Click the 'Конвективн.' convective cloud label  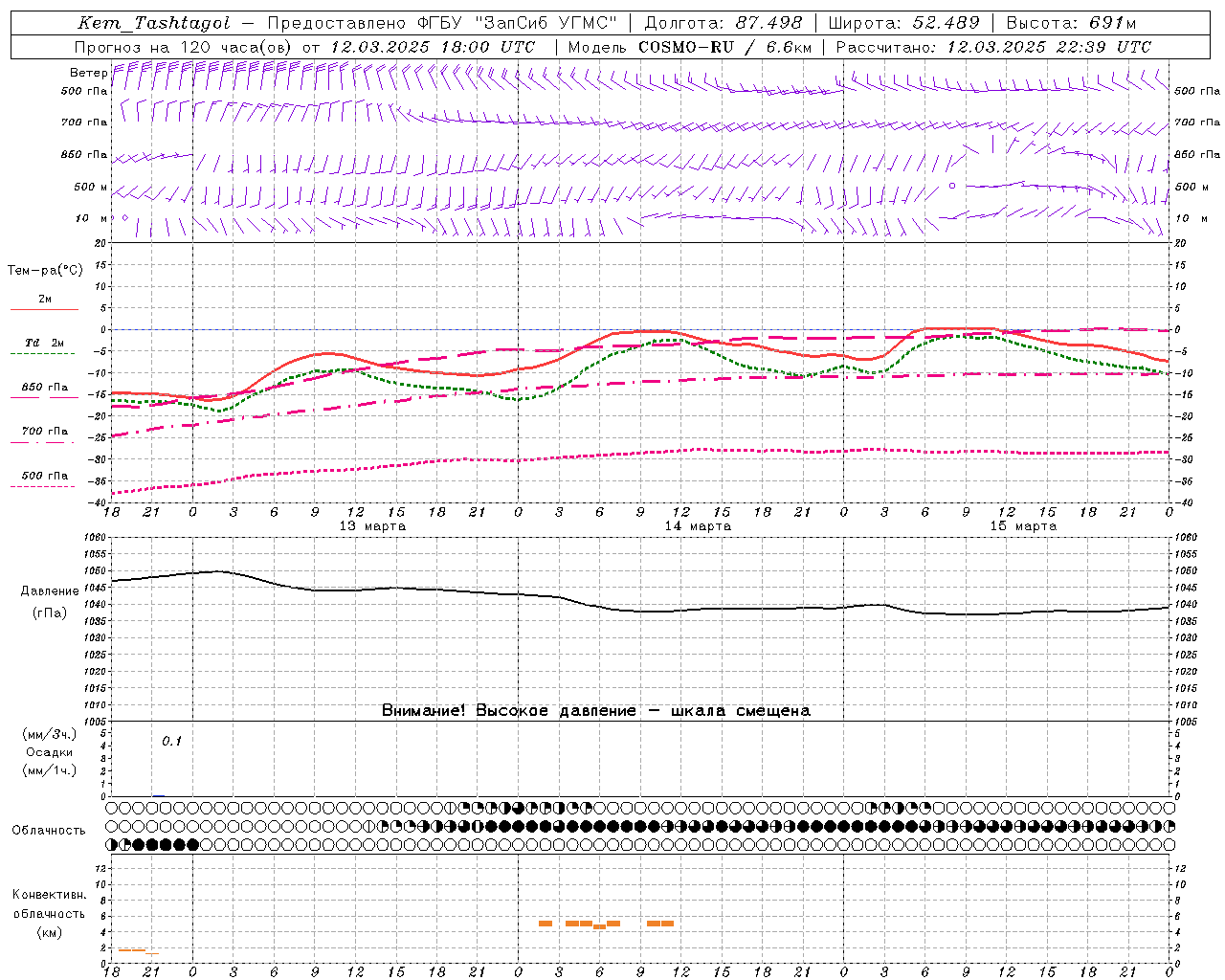49,895
